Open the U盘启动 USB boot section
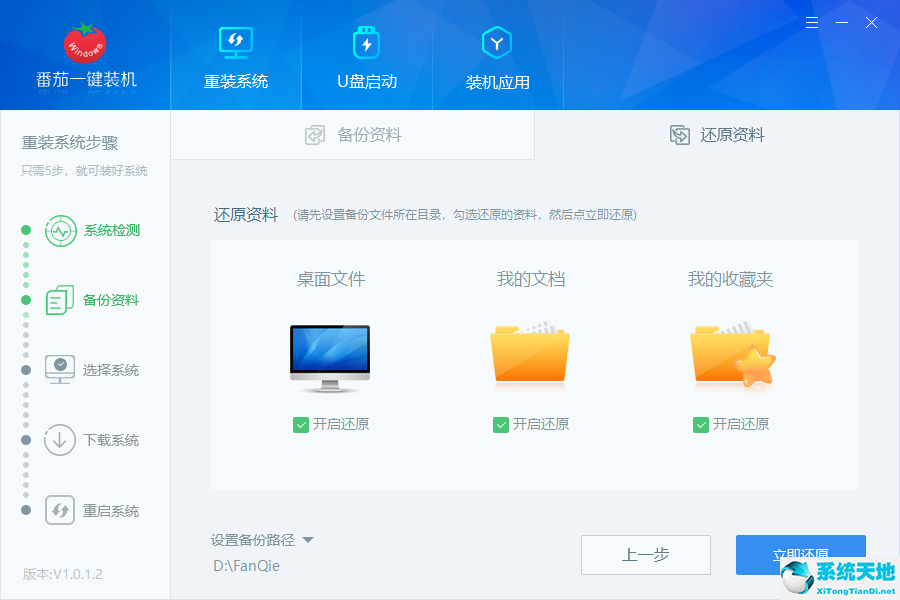This screenshot has width=900, height=600. (x=367, y=42)
